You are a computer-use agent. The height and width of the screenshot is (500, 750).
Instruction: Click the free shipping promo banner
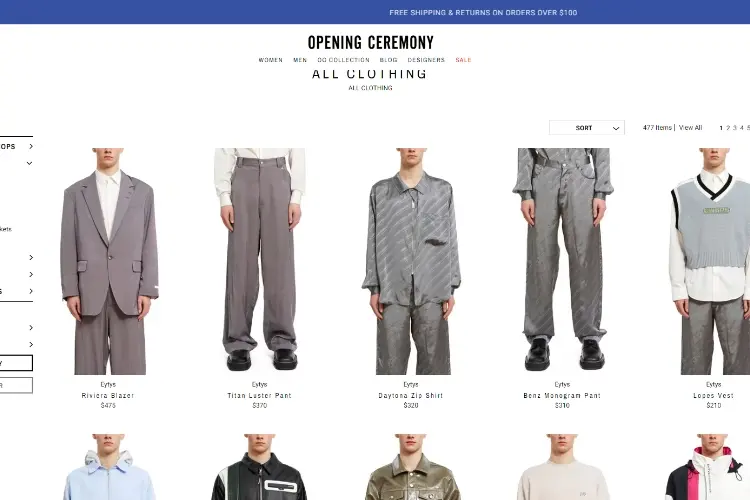[x=483, y=12]
